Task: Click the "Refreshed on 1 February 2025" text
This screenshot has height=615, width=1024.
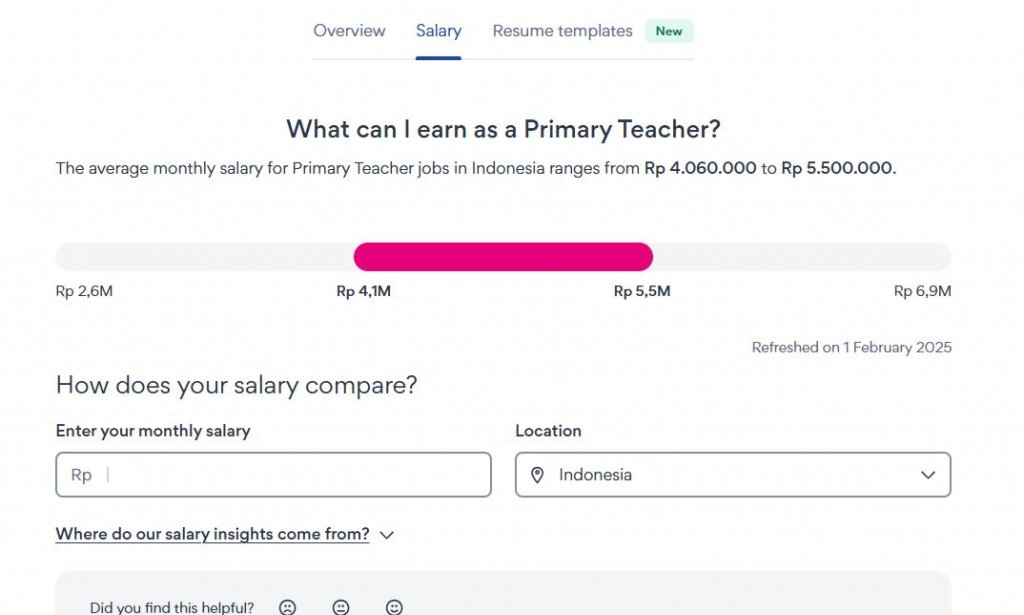Action: (851, 348)
